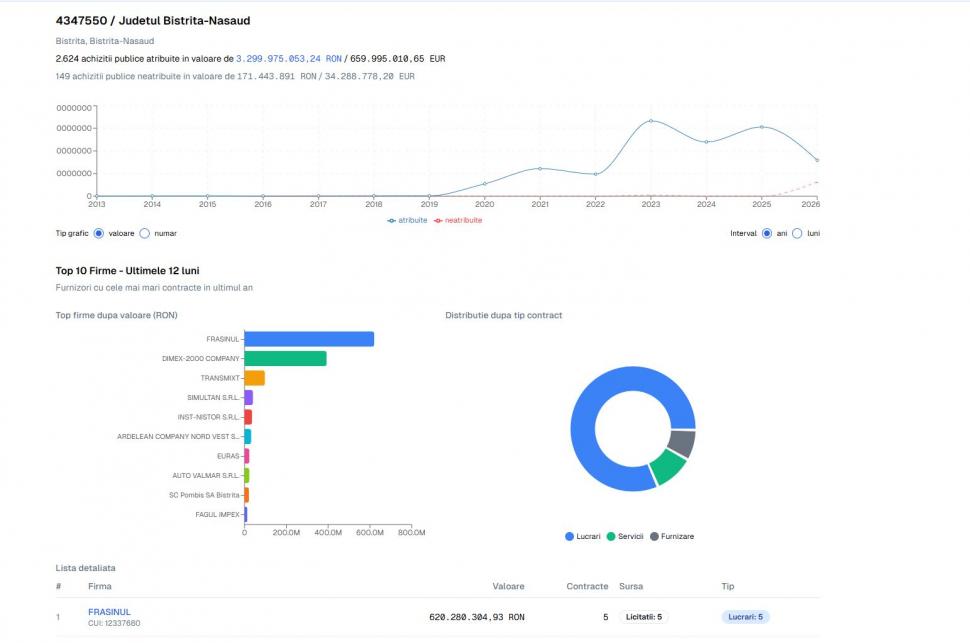Screen dimensions: 970x643
Task: Click the Lucrari legend color dot
Action: [570, 536]
